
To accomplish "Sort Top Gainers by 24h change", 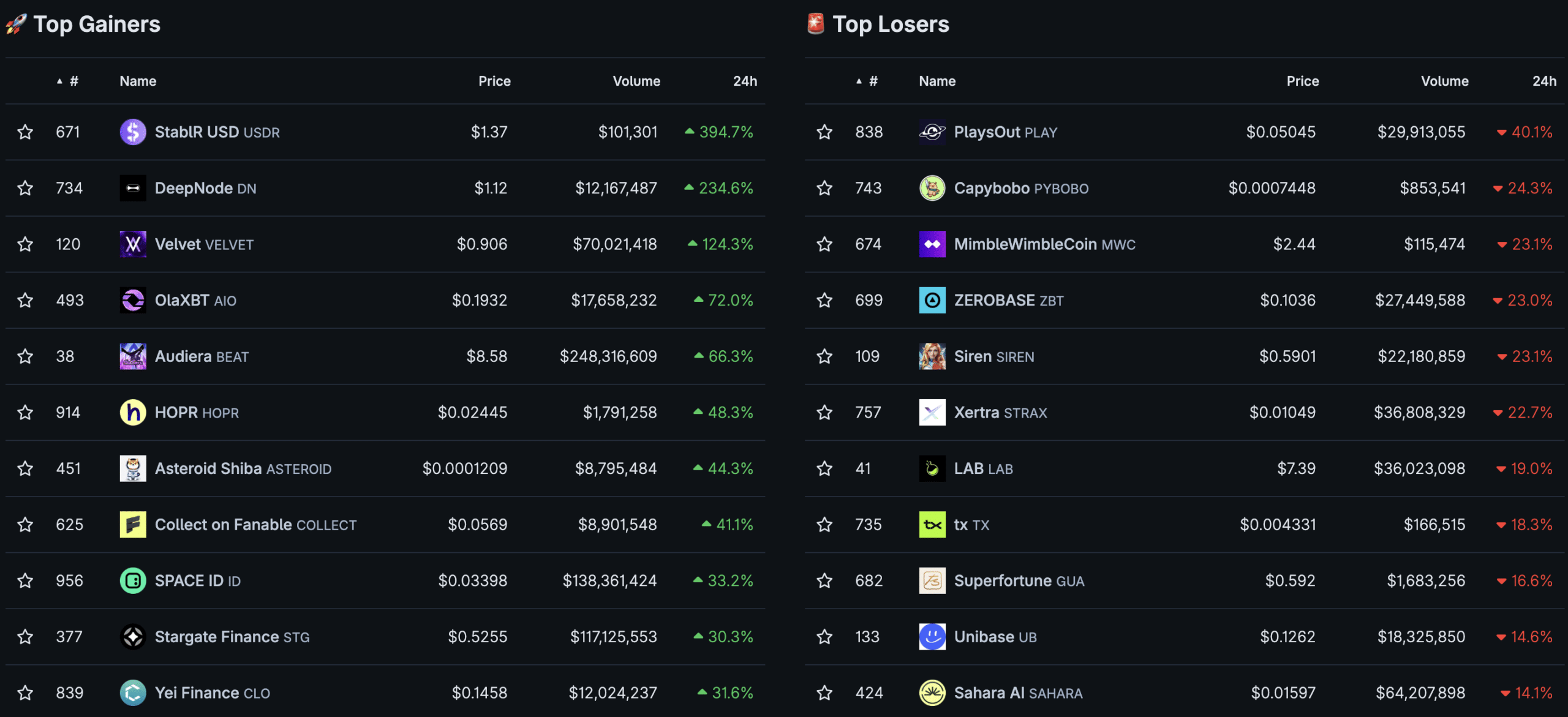I will tap(745, 81).
